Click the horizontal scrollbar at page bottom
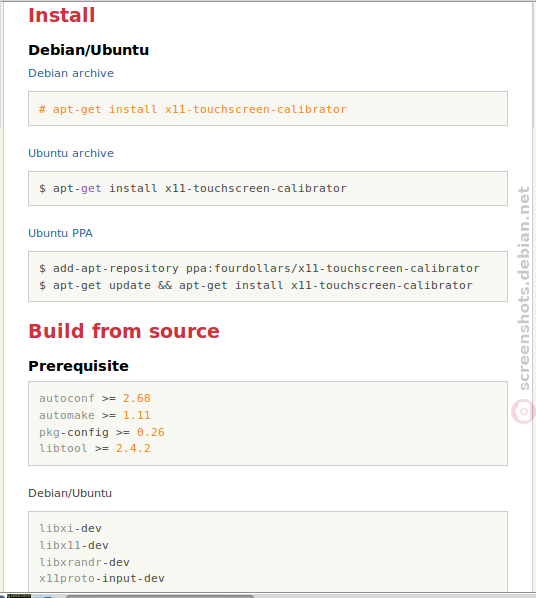The image size is (536, 598). pos(159,596)
